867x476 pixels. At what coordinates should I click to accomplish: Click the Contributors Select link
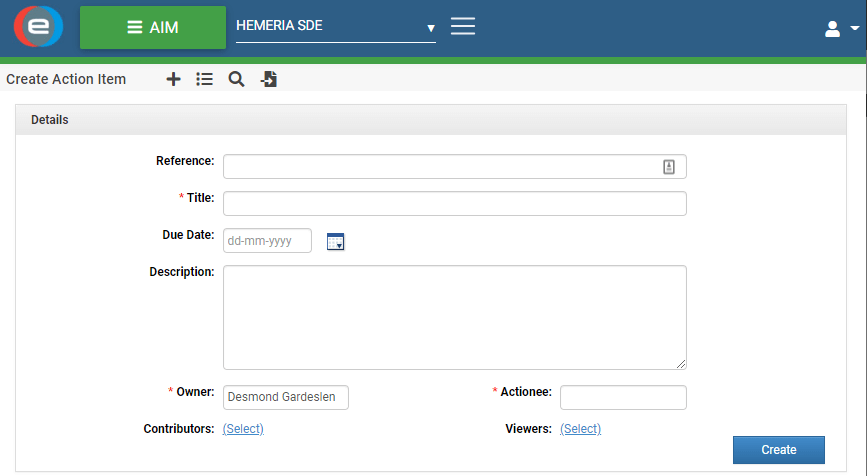click(x=243, y=429)
